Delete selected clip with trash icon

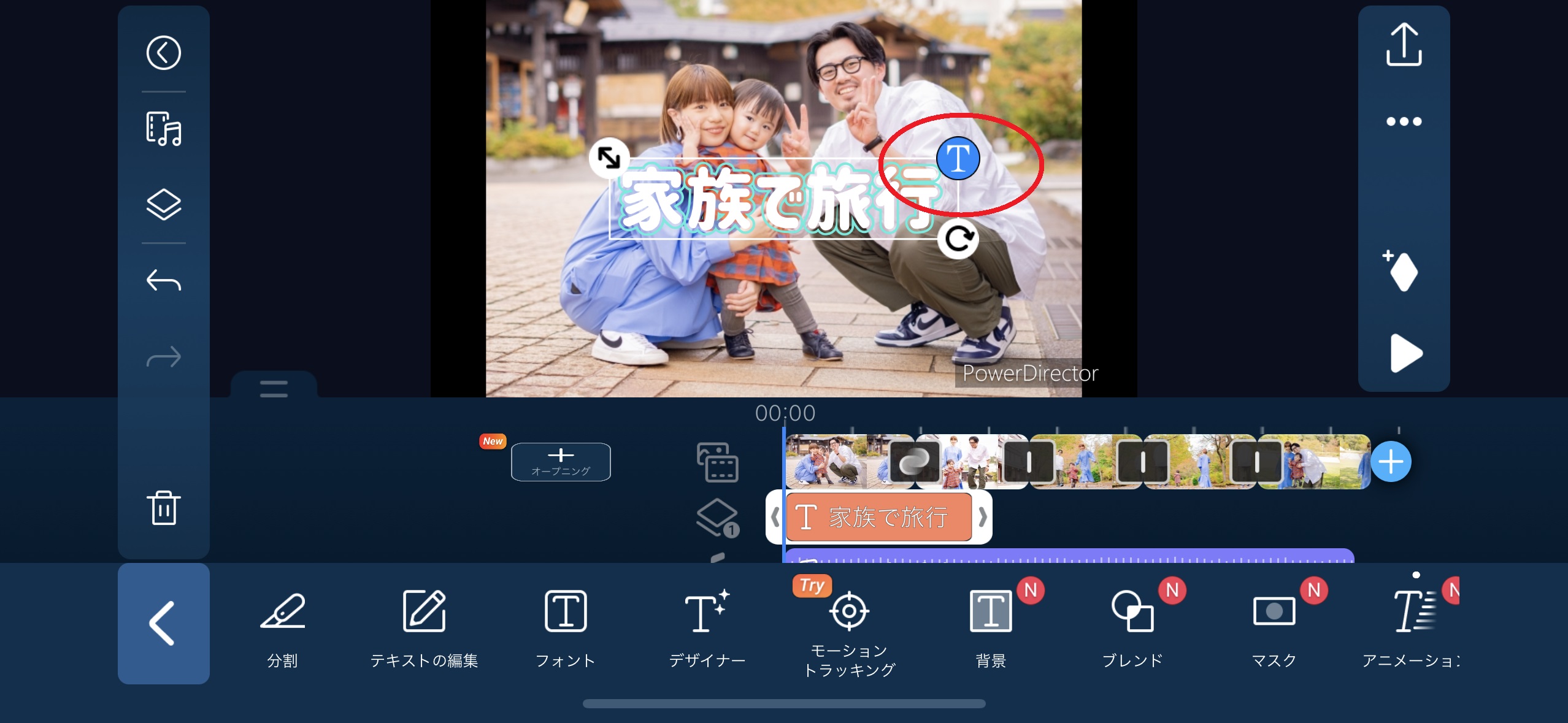coord(164,507)
